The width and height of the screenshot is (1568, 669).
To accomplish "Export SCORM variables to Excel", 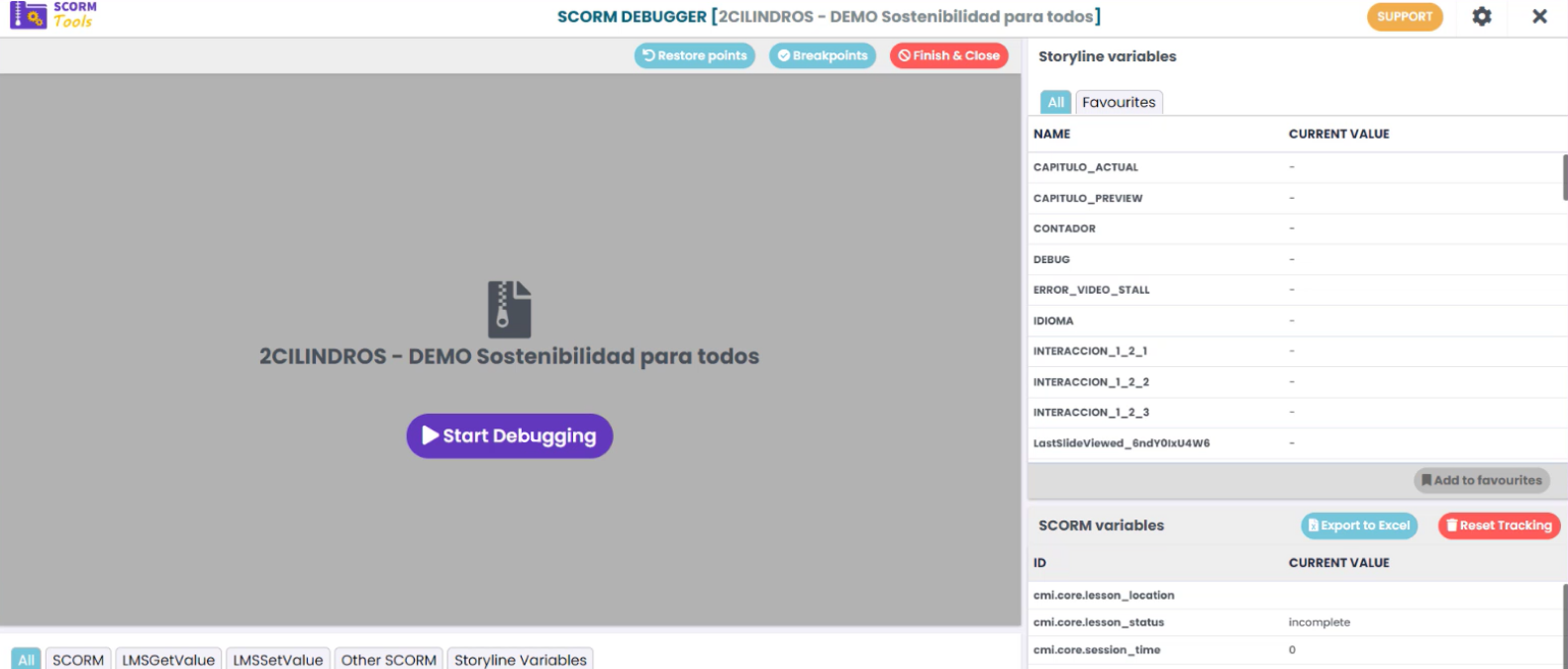I will [x=1358, y=526].
